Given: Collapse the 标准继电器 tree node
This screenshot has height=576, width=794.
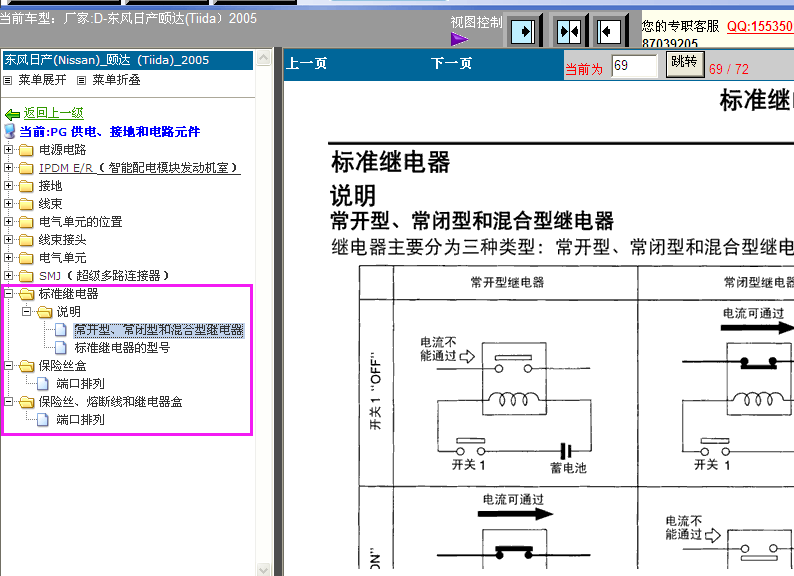Looking at the screenshot, I should click(x=8, y=293).
